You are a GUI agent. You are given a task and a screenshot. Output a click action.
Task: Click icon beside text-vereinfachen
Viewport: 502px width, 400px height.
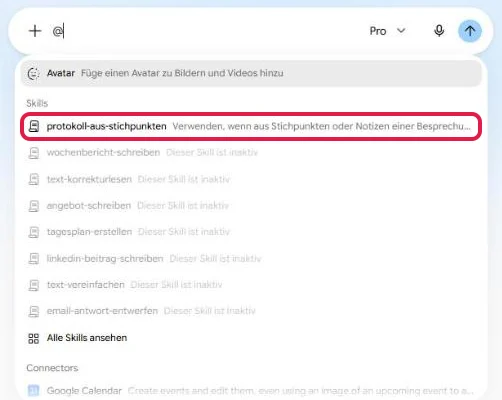[x=34, y=285]
